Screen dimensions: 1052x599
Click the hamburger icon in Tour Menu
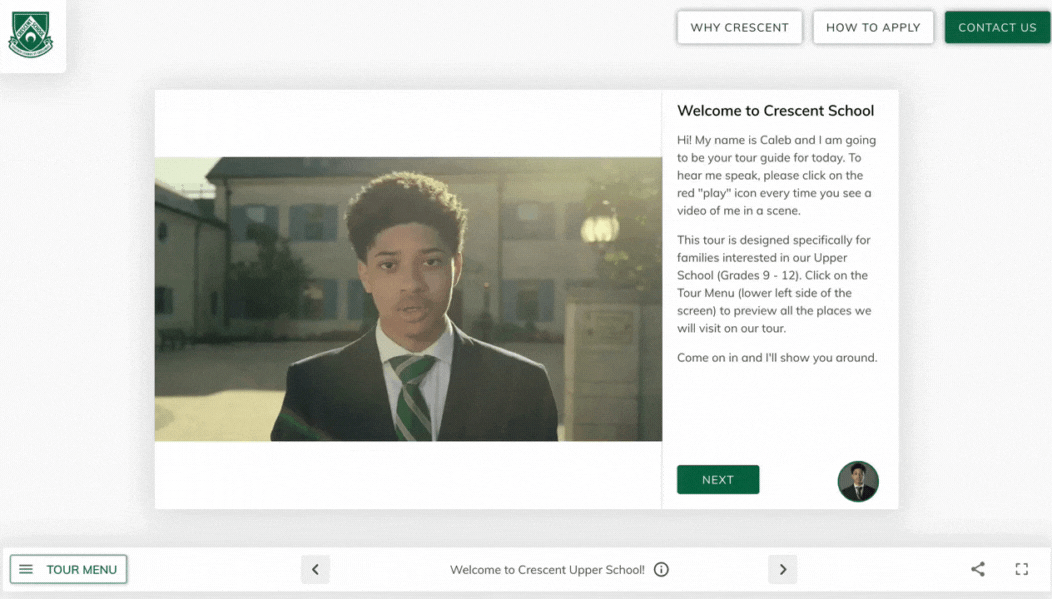pos(26,569)
